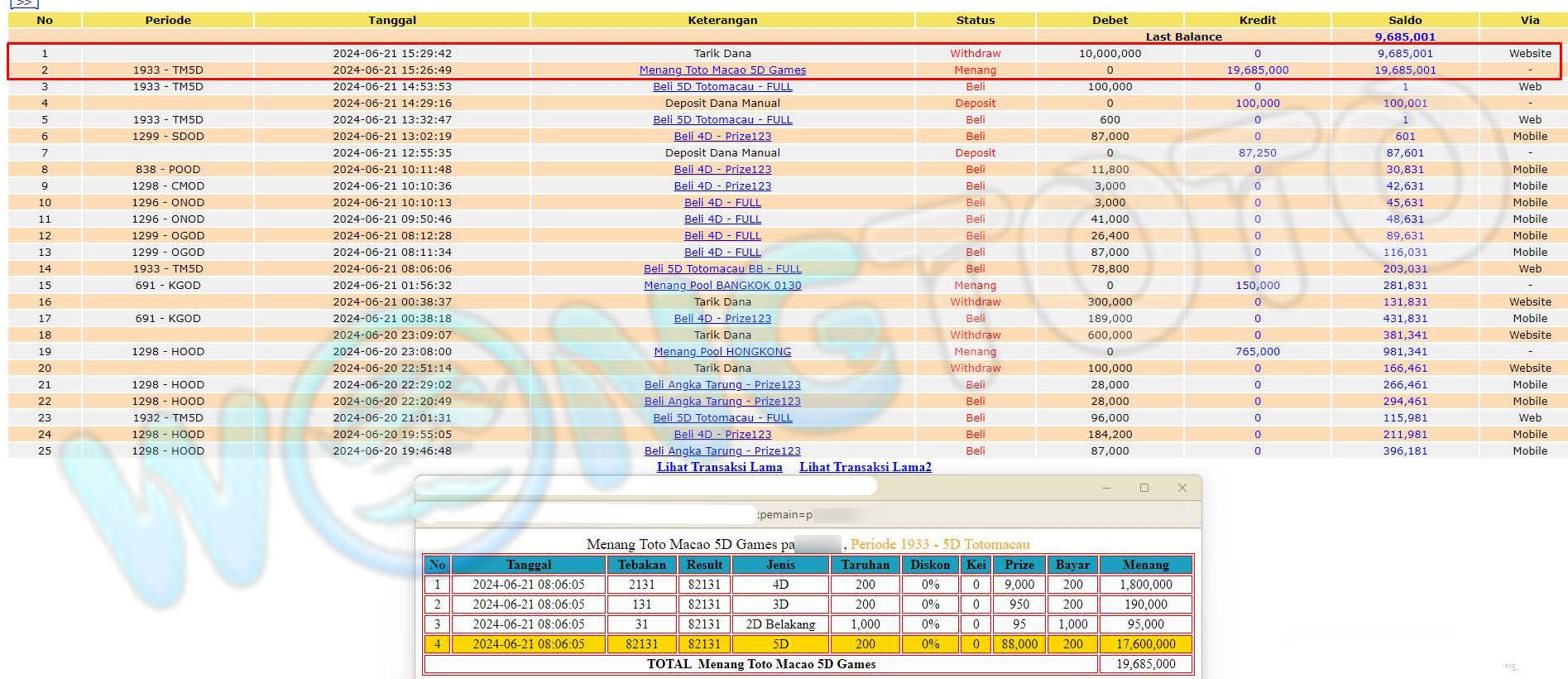Click Lihat Transaksi Lama2 link
1568x679 pixels.
click(865, 467)
